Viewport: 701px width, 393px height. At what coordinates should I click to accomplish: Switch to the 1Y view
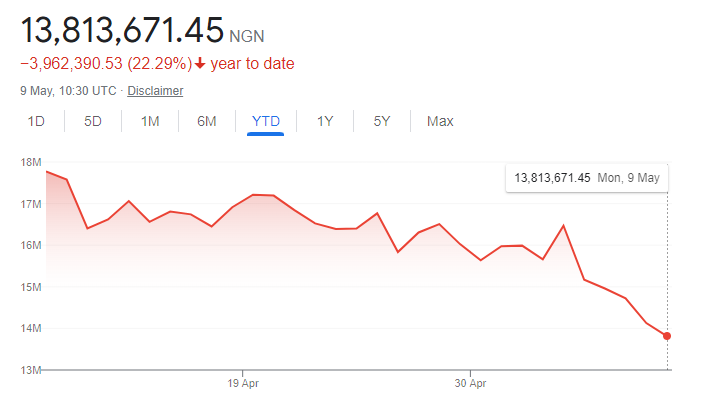(x=325, y=121)
